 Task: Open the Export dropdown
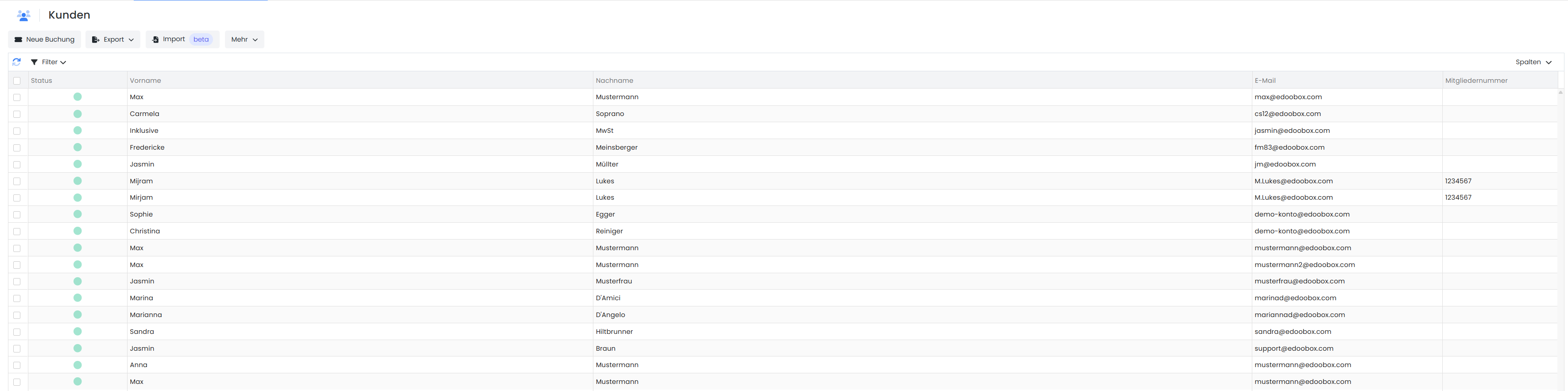[113, 39]
